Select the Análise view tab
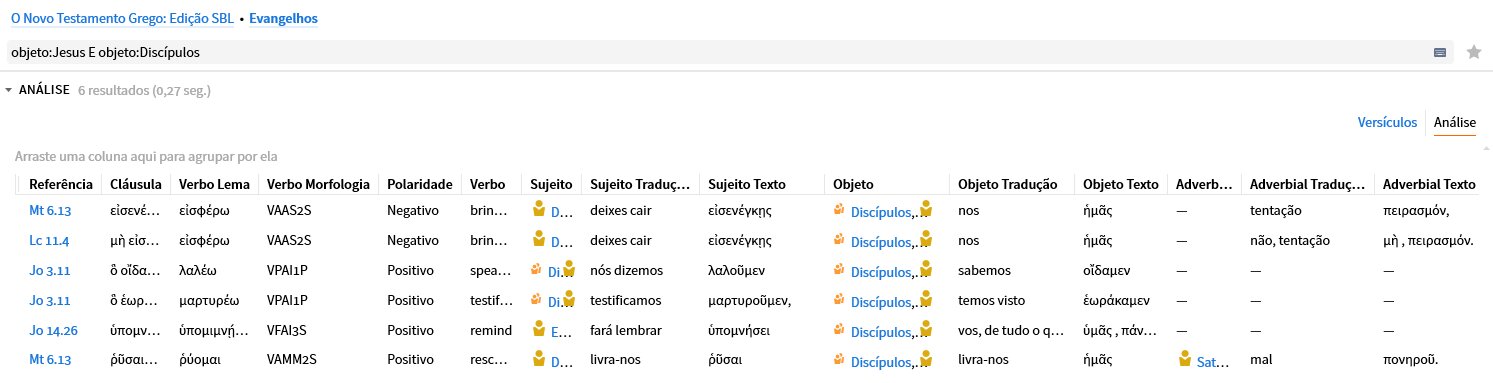 pyautogui.click(x=1455, y=122)
